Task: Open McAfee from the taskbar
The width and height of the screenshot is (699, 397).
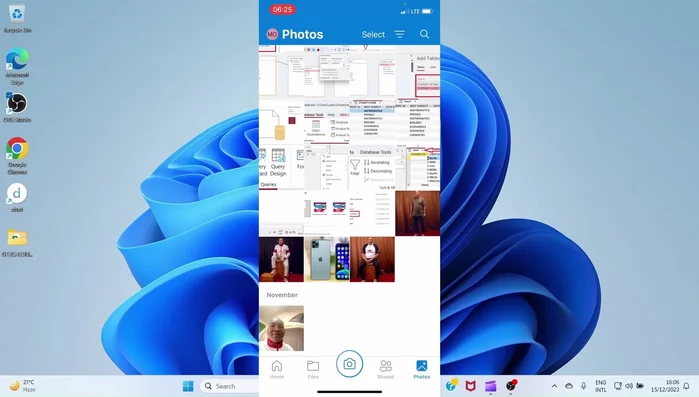Action: (470, 386)
